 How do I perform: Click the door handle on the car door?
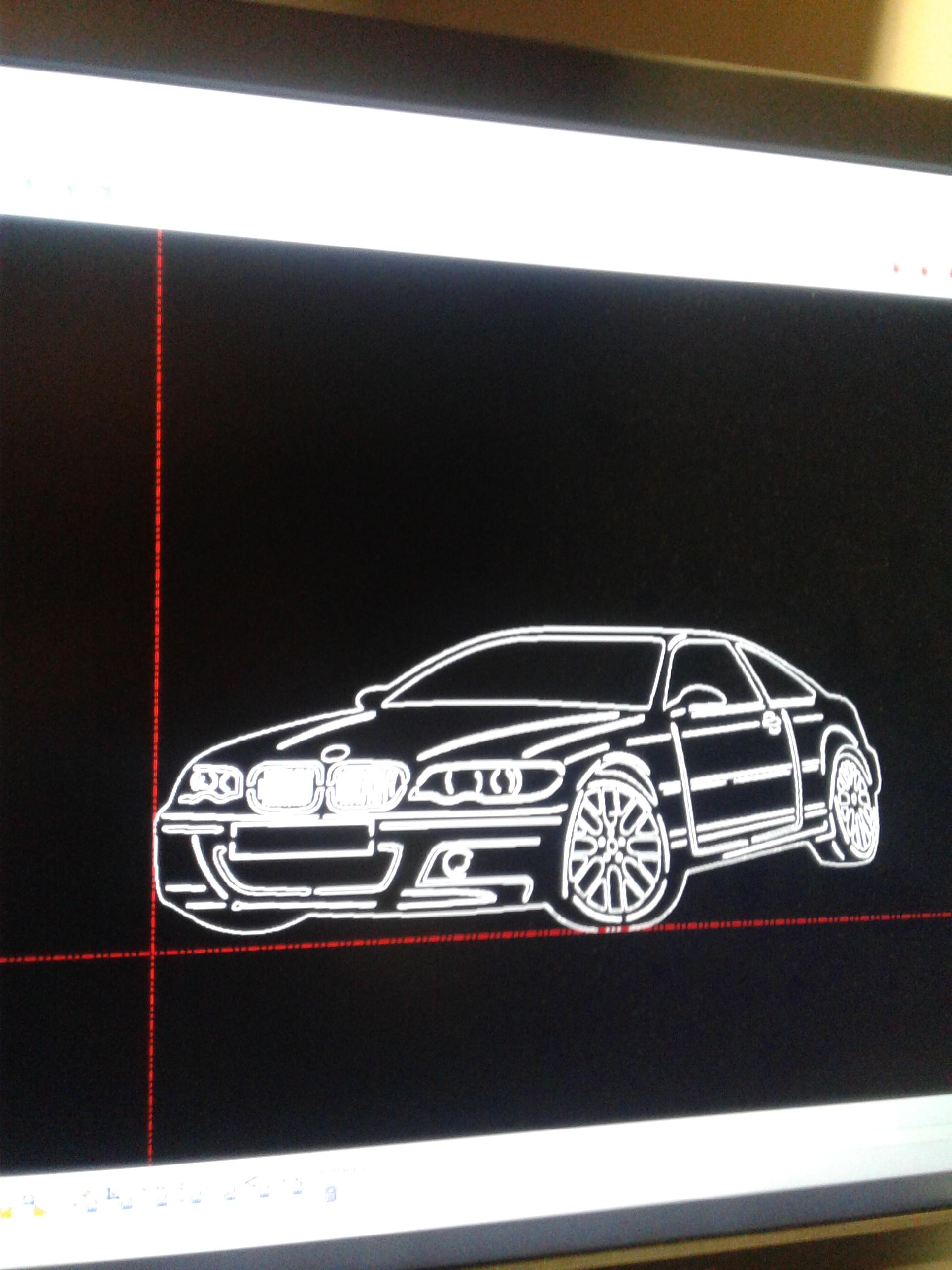pos(771,722)
